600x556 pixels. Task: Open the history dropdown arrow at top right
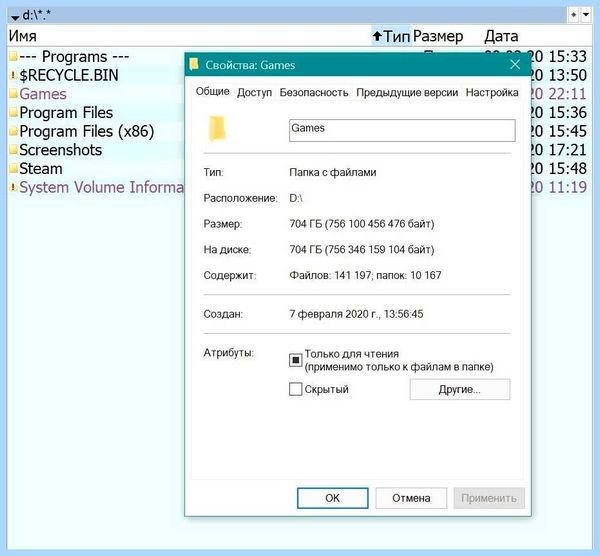pos(586,15)
